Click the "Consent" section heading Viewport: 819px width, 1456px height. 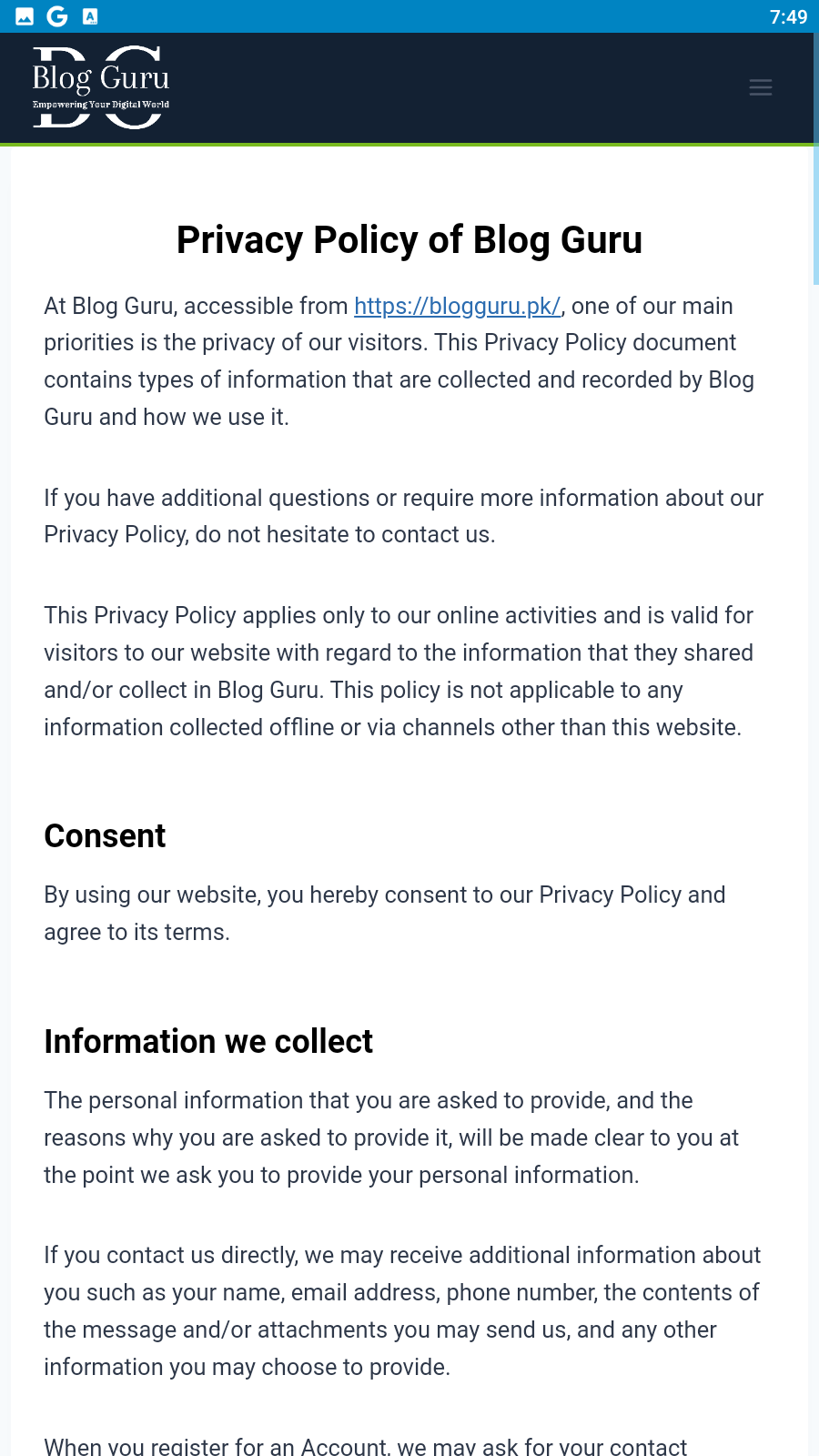(x=105, y=836)
